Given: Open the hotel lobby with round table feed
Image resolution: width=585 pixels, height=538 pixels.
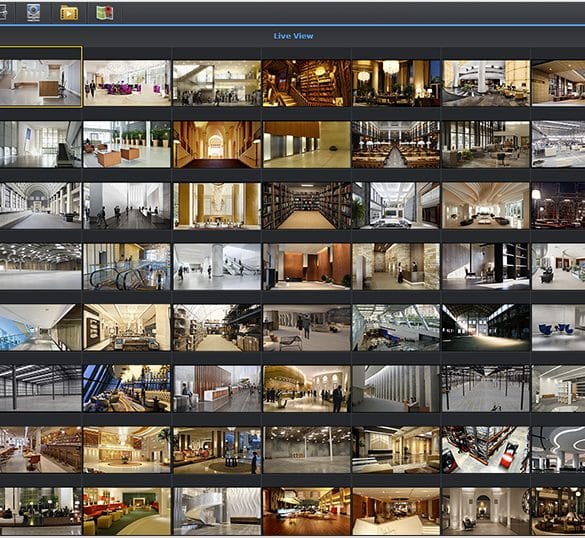Looking at the screenshot, I should click(217, 450).
